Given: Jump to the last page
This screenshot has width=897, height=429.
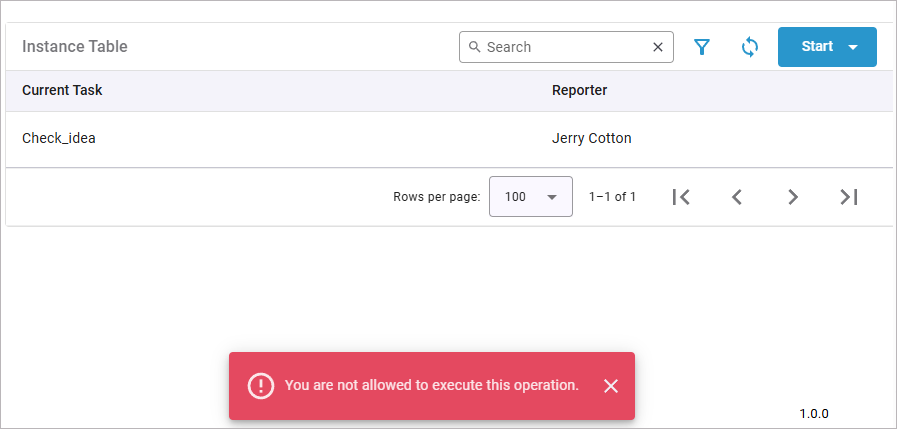Looking at the screenshot, I should tap(849, 197).
